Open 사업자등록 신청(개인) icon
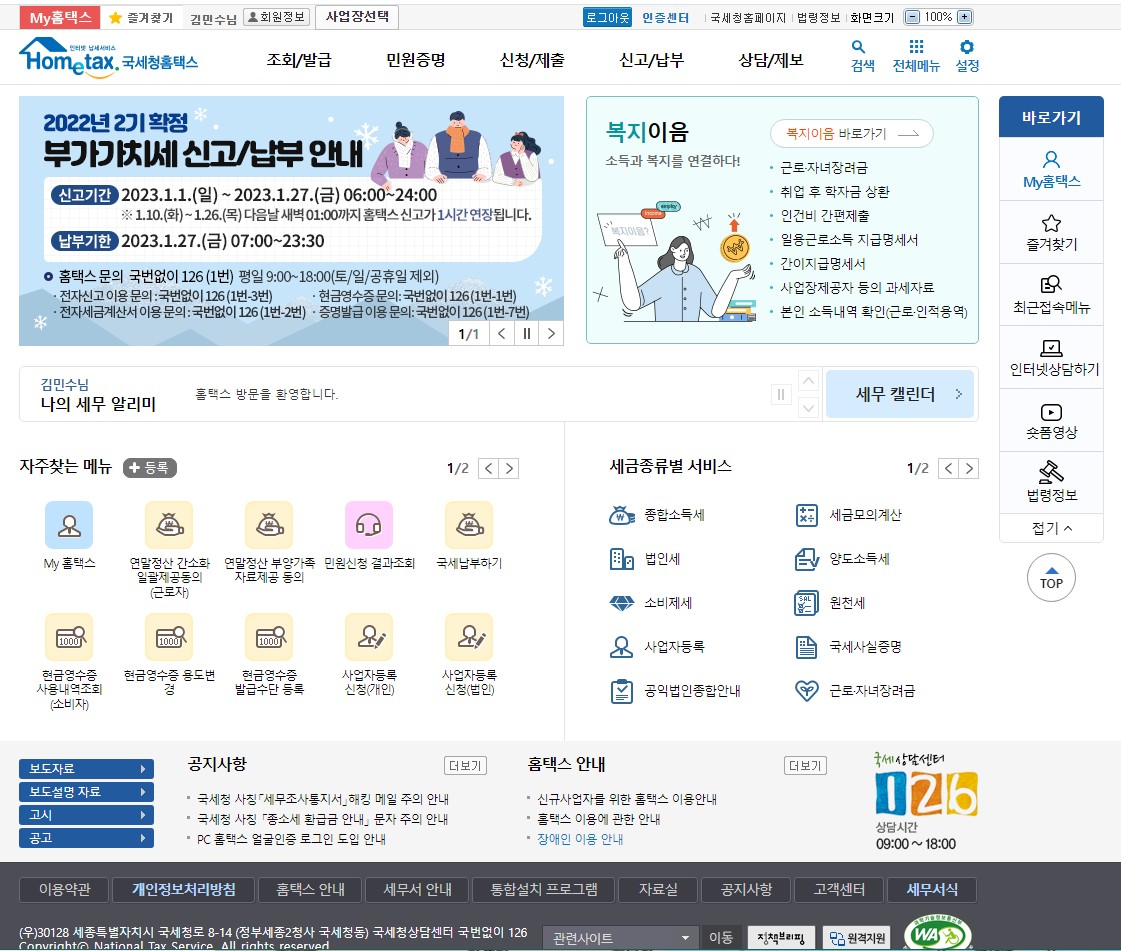Viewport: 1121px width, 951px height. pyautogui.click(x=369, y=637)
